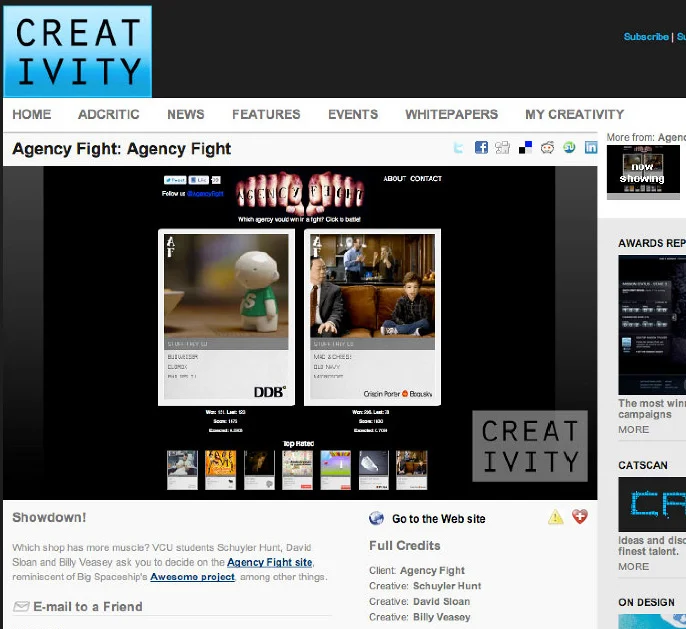Click the envelope E-mail to a Friend icon
686x629 pixels.
tap(21, 606)
